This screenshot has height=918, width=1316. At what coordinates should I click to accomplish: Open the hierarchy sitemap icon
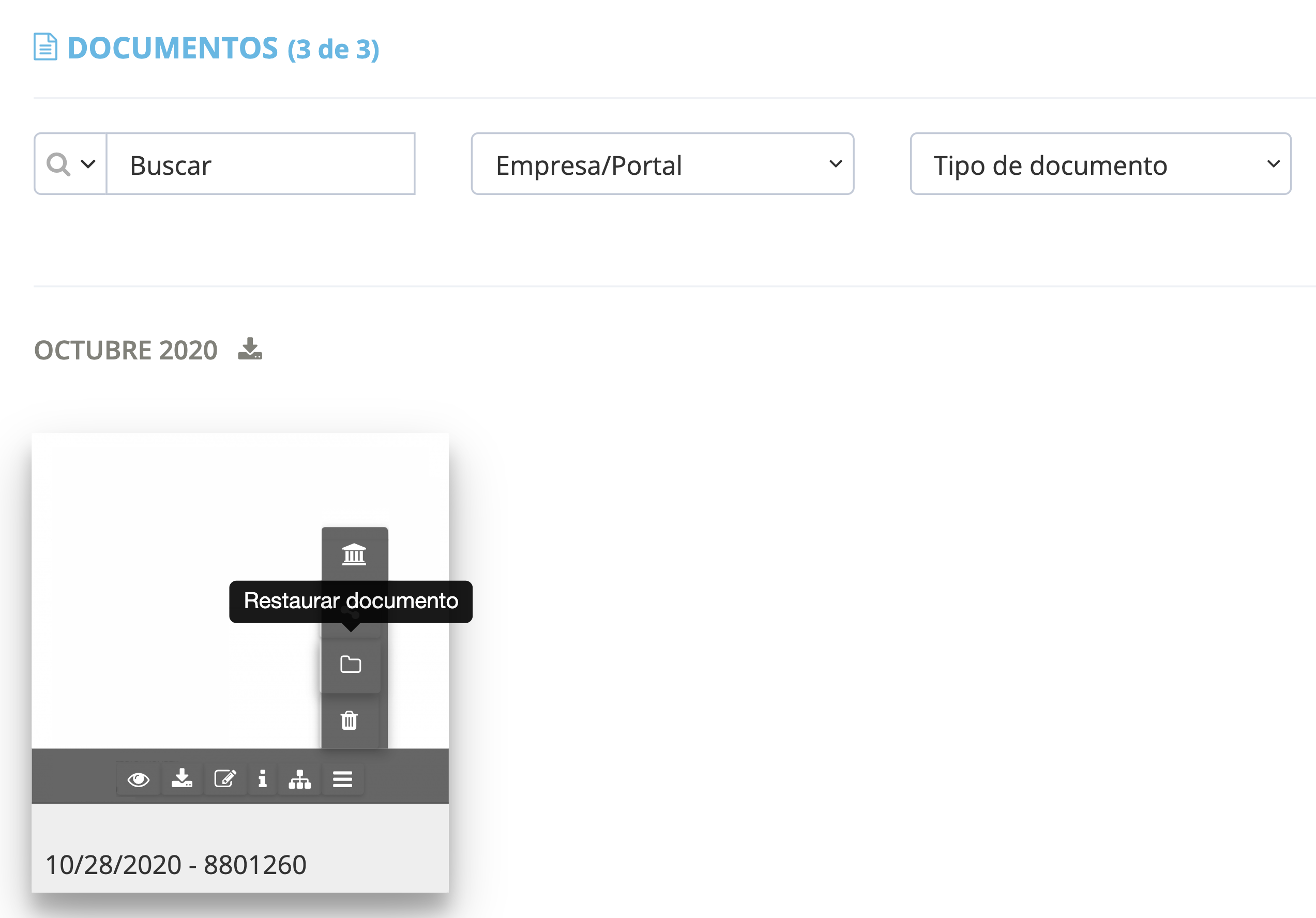[x=300, y=779]
